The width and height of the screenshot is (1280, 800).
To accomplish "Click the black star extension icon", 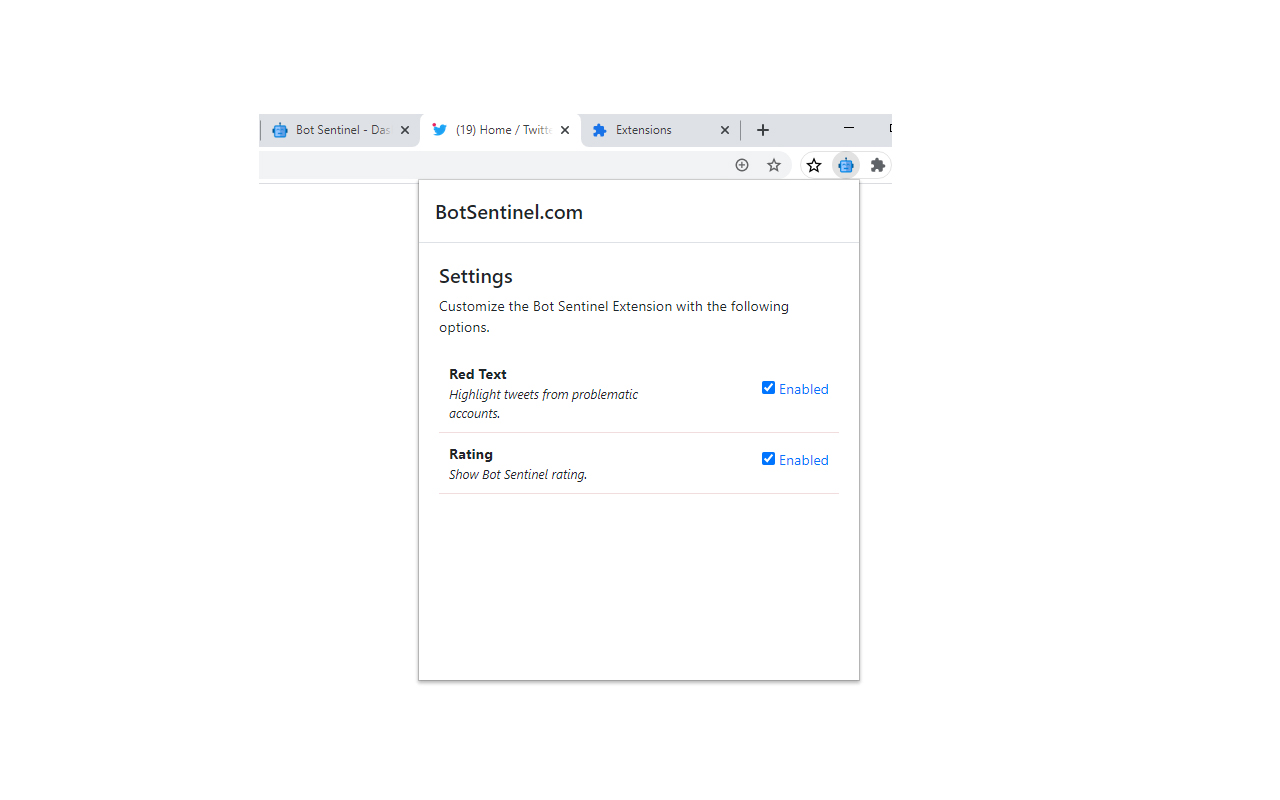I will point(814,165).
